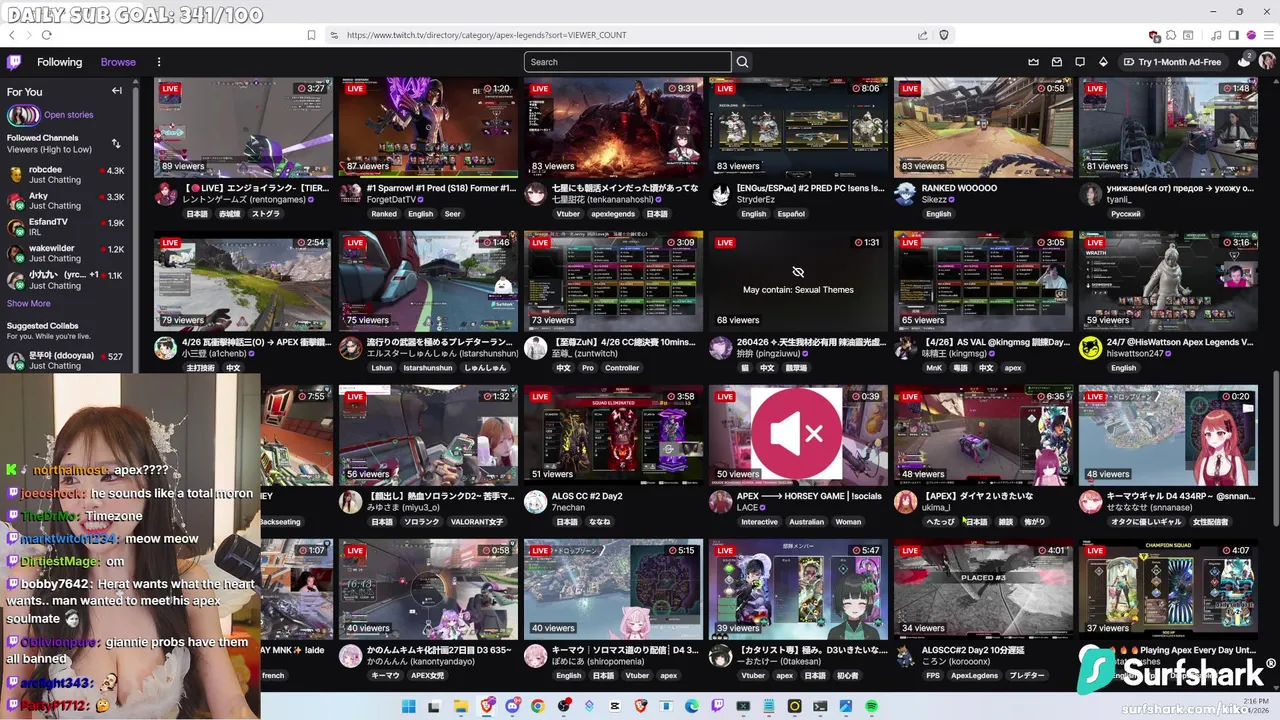
Task: Open the Following tab
Action: coord(60,62)
